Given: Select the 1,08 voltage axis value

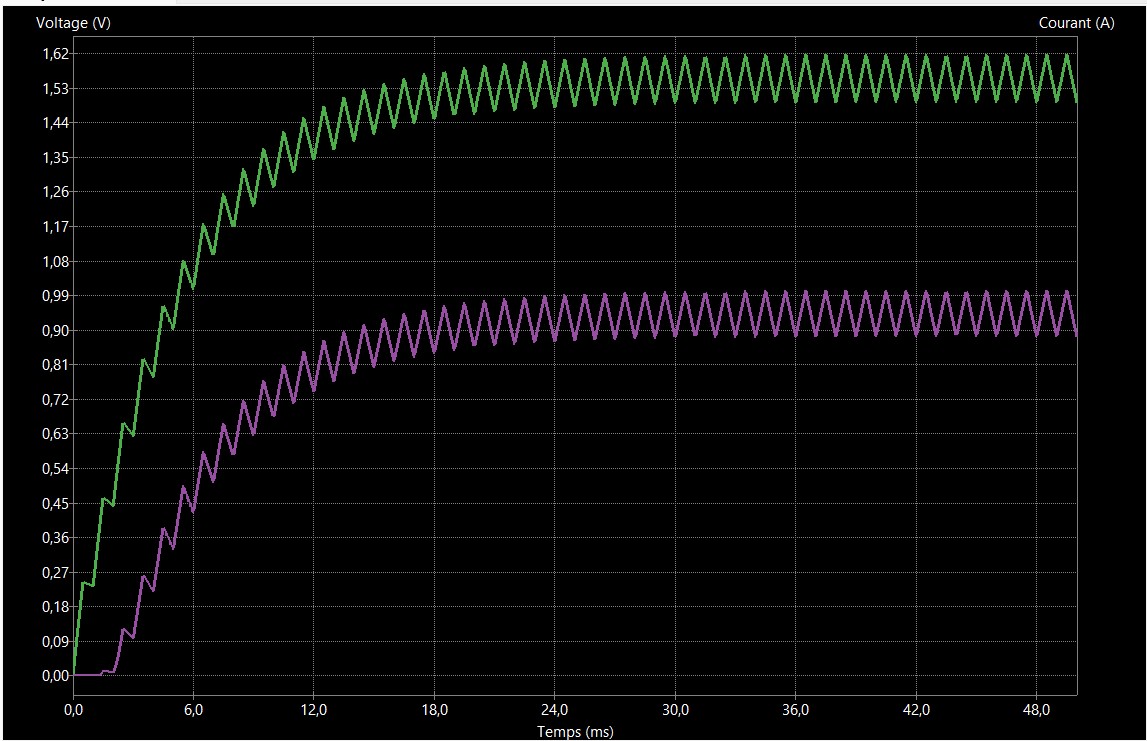Looking at the screenshot, I should click(56, 261).
